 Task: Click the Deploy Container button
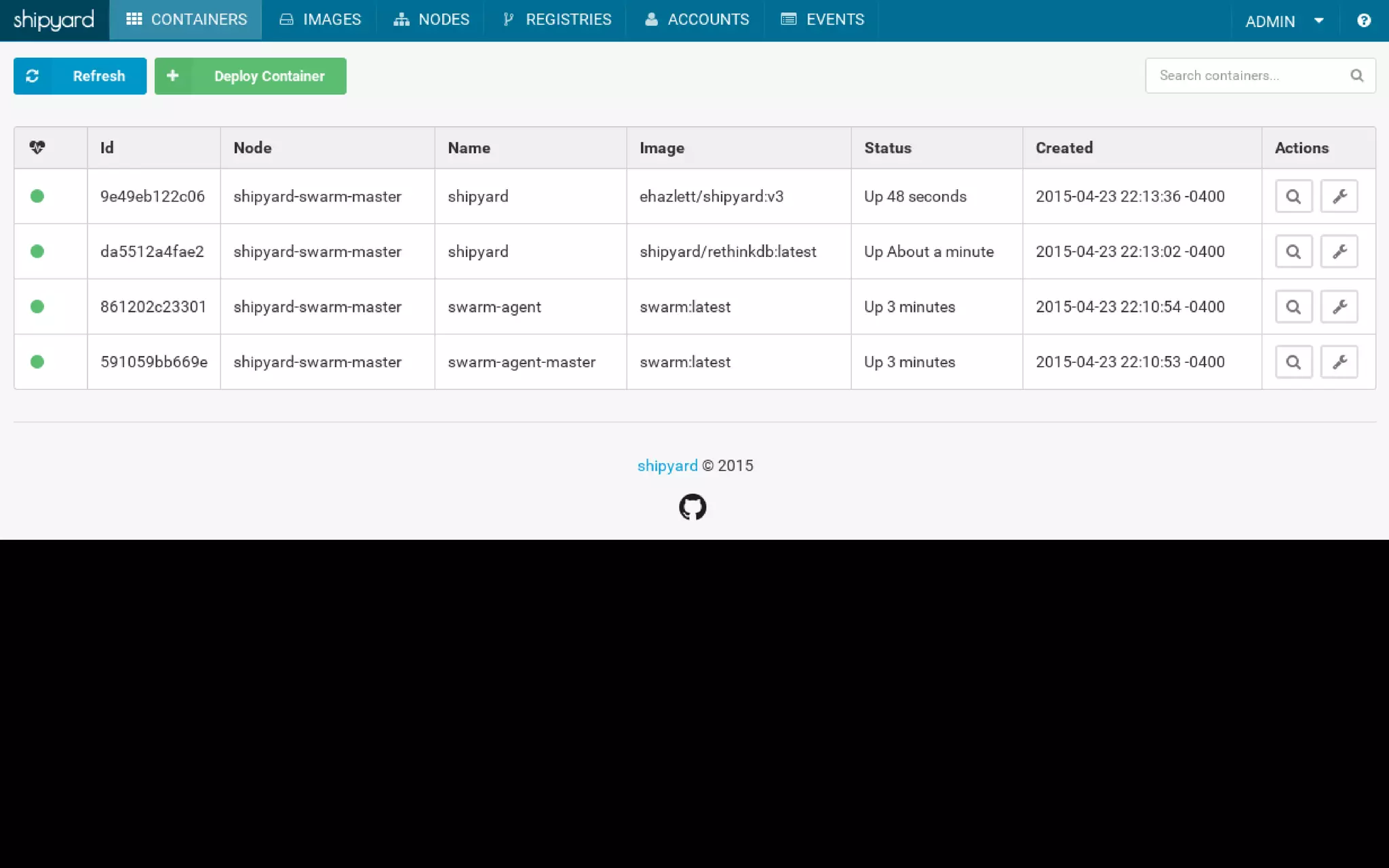(x=250, y=76)
